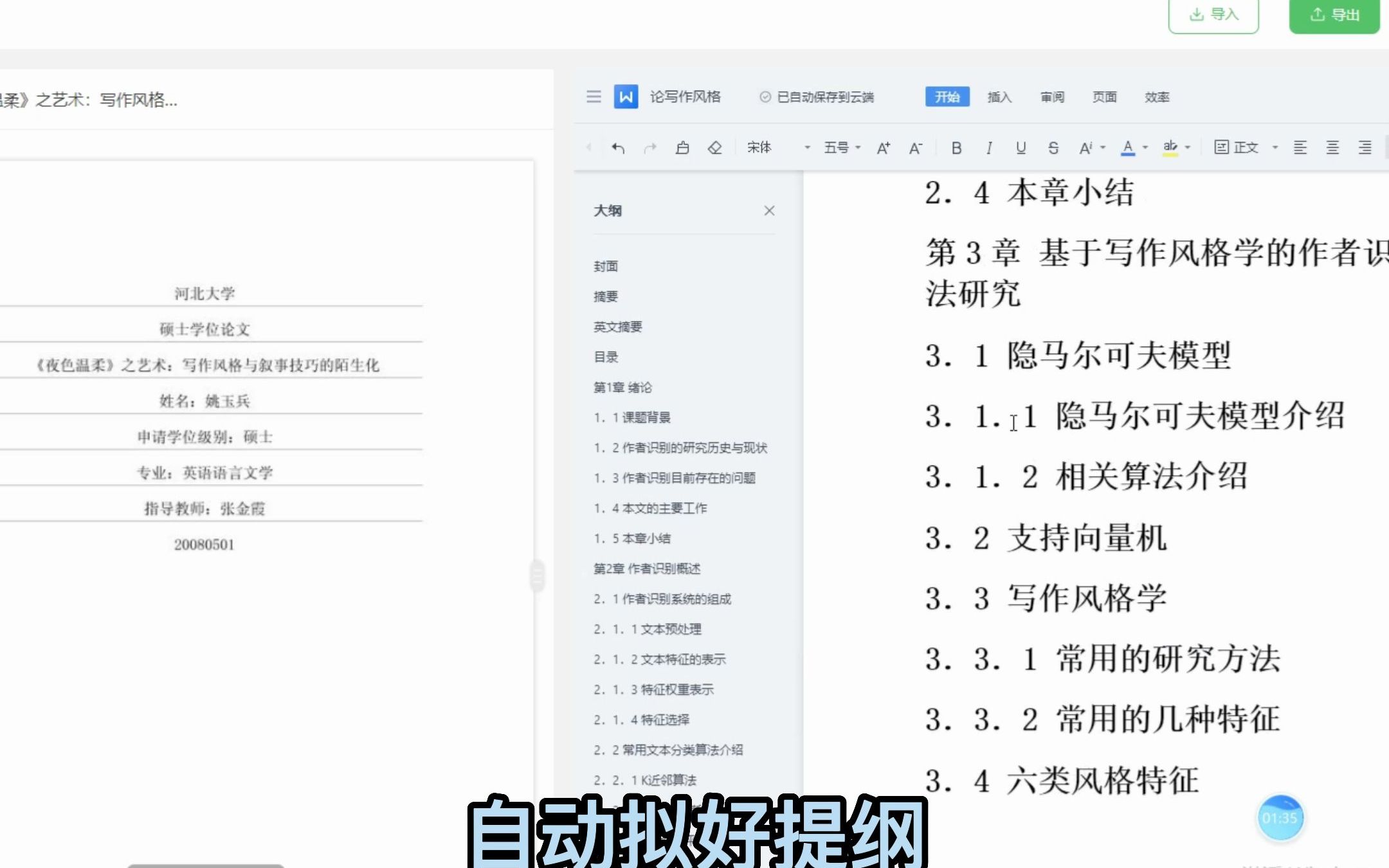Open the superscript options dropdown arrow
Viewport: 1389px width, 868px height.
coord(1103,148)
